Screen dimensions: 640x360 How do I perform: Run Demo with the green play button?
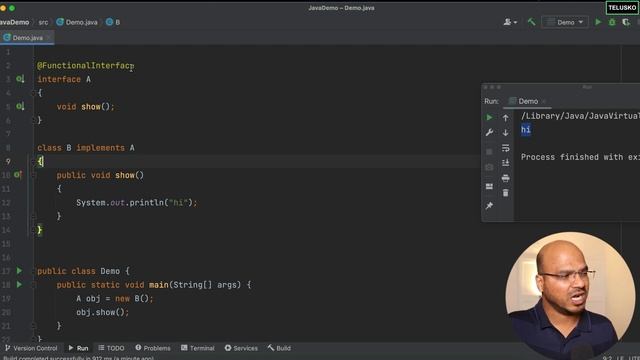598,22
